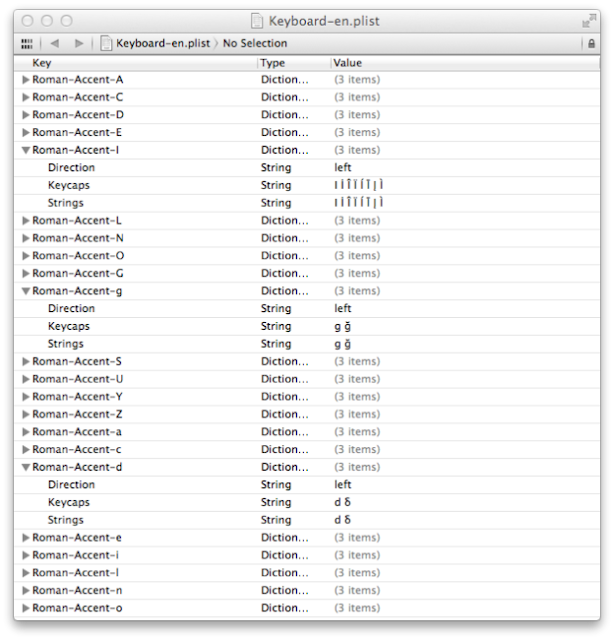614x640 pixels.
Task: Open the related items grid menu
Action: (x=27, y=43)
